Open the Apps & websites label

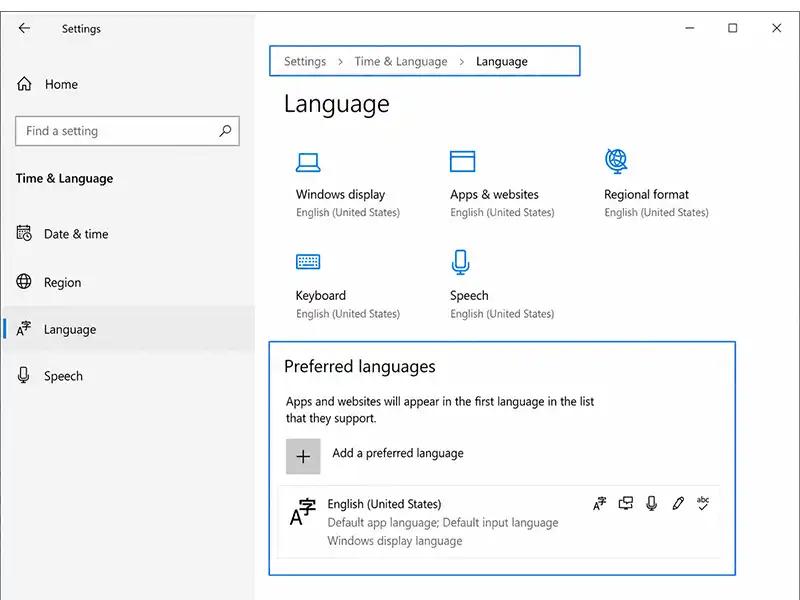pos(494,194)
